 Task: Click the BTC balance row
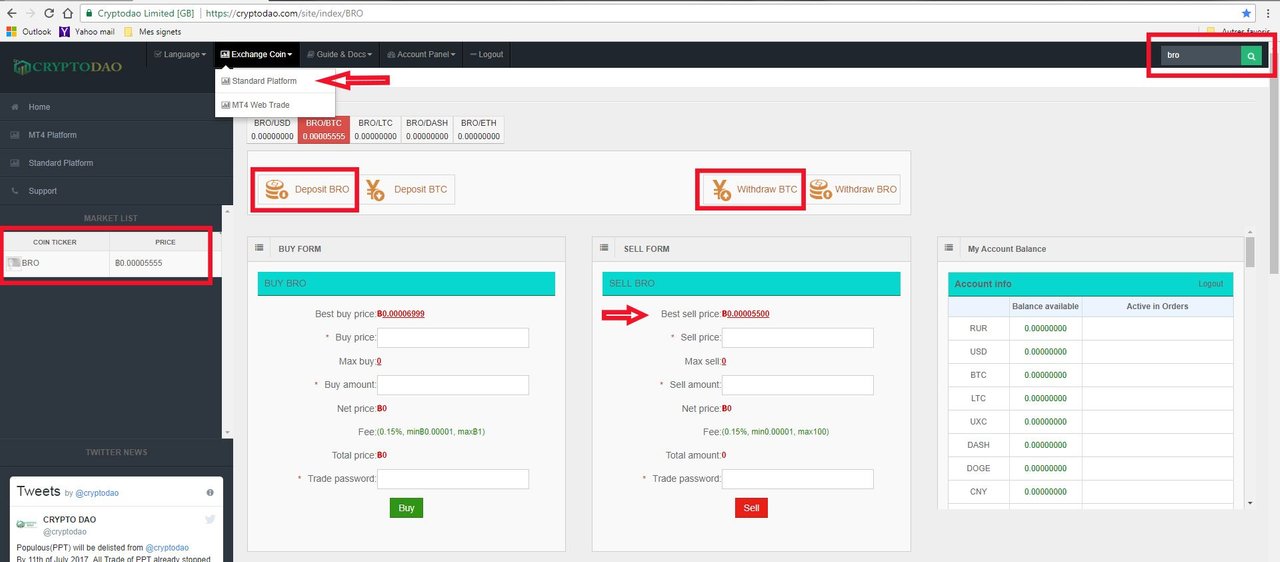(x=1091, y=375)
